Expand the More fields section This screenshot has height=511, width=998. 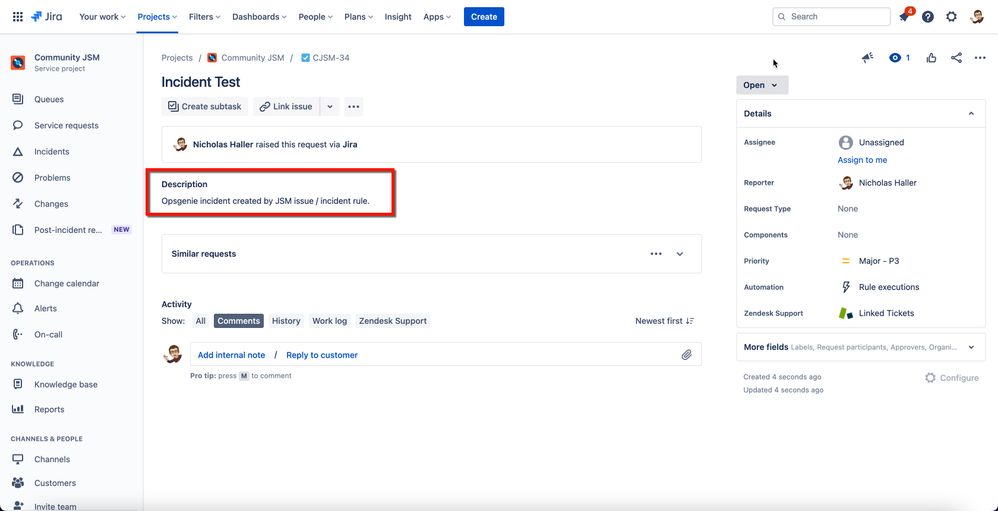(x=971, y=347)
